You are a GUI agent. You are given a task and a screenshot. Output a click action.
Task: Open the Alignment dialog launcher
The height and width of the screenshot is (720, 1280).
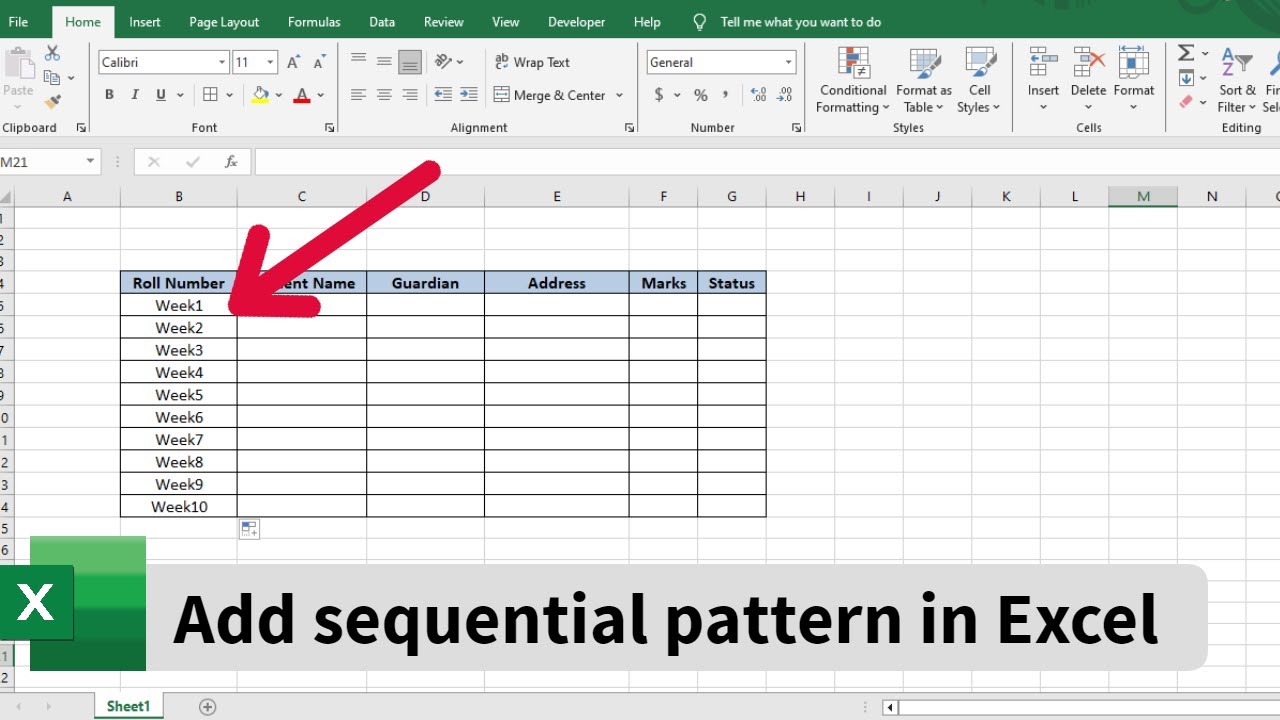629,128
